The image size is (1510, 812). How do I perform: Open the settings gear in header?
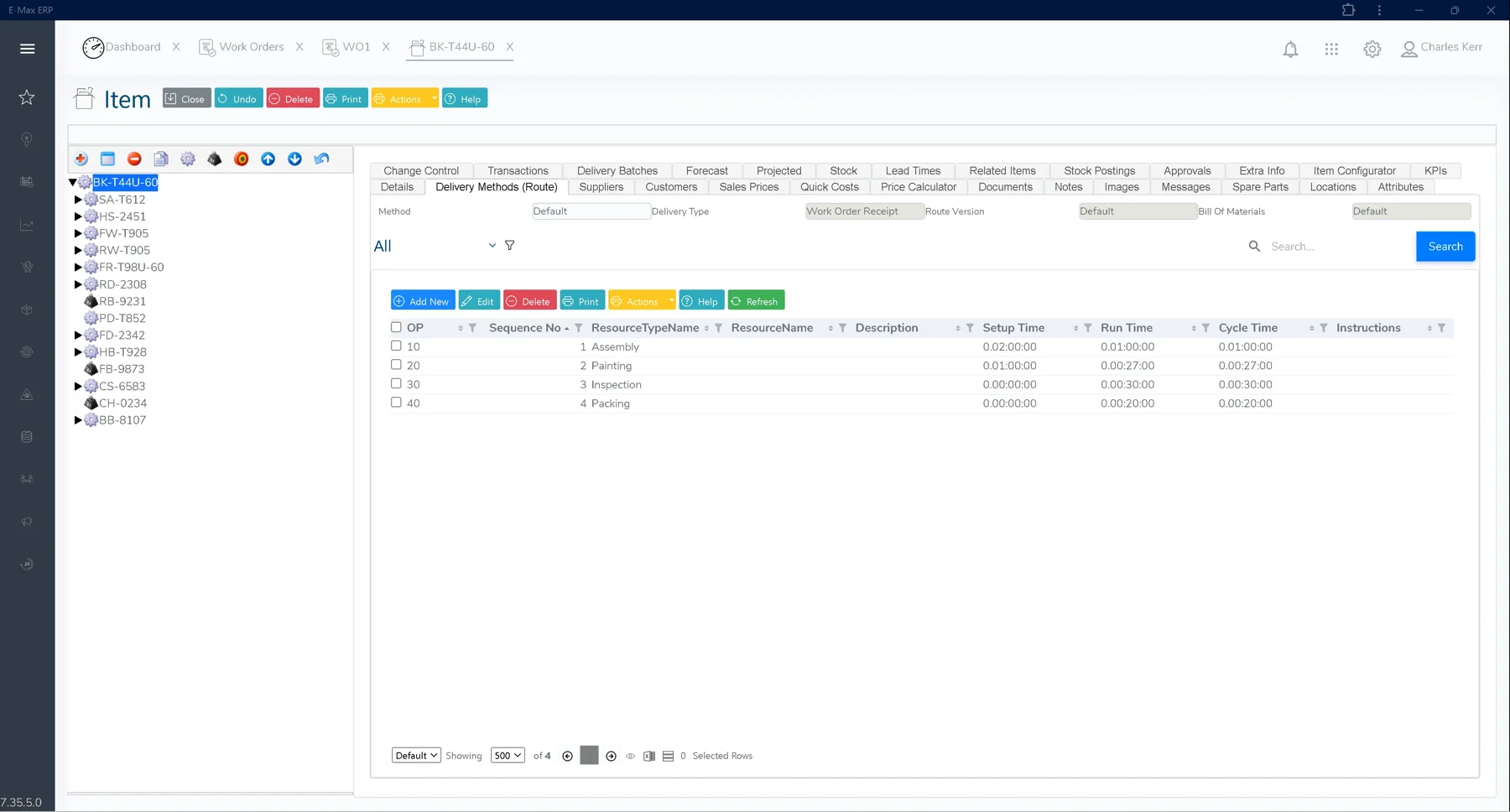1372,49
